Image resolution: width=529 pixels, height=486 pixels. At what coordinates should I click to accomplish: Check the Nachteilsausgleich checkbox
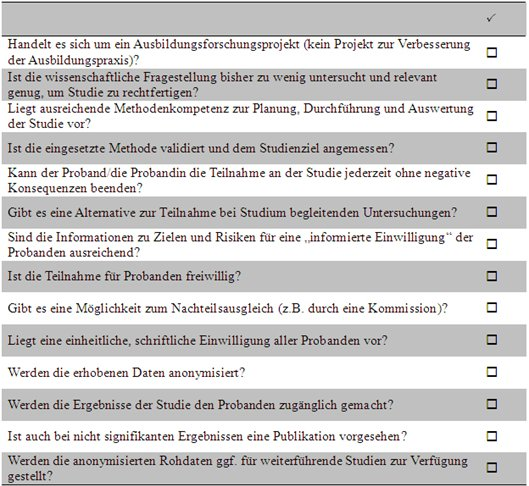point(492,307)
